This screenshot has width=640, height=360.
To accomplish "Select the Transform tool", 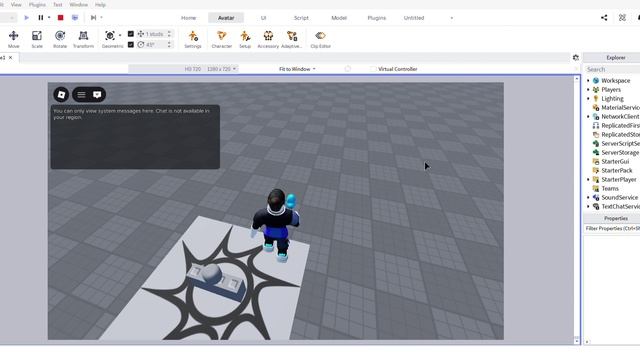I will (x=83, y=39).
